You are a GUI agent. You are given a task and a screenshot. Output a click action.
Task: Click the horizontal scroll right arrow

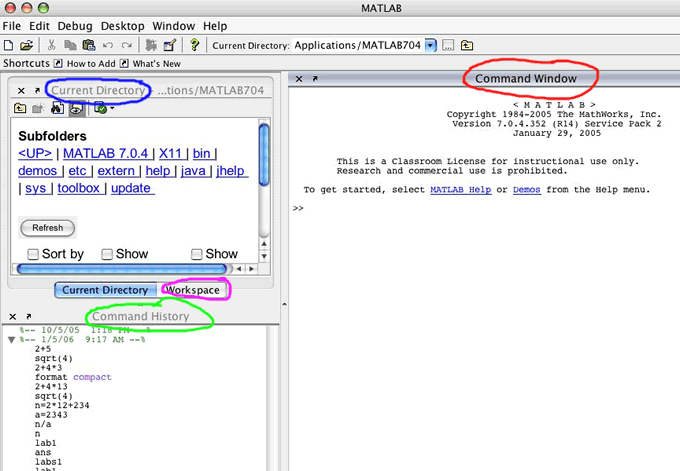251,269
